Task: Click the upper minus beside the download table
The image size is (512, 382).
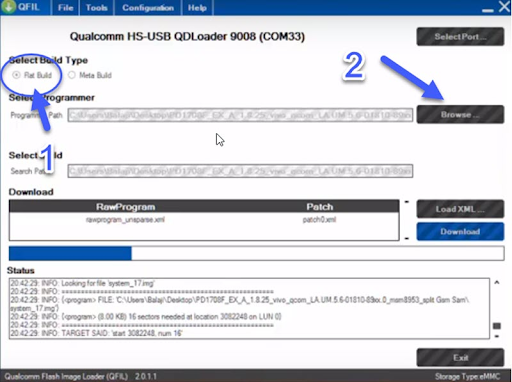Action: click(406, 202)
